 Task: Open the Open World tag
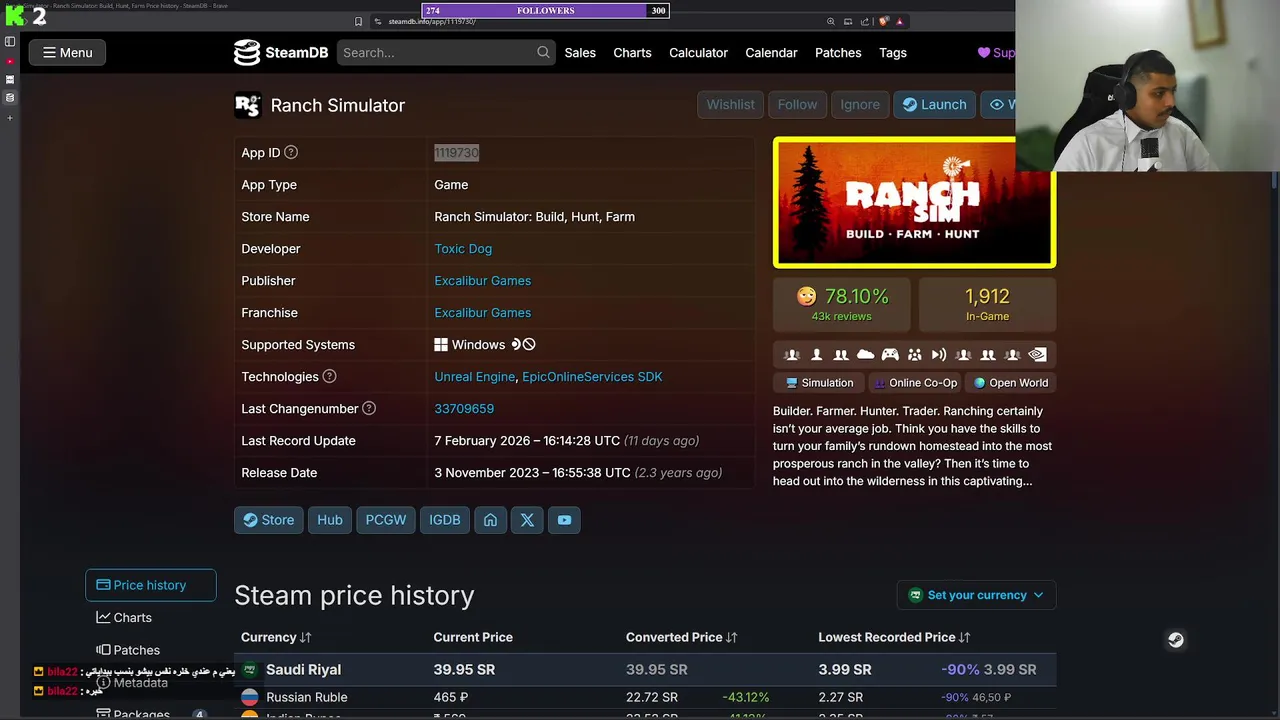(1011, 383)
